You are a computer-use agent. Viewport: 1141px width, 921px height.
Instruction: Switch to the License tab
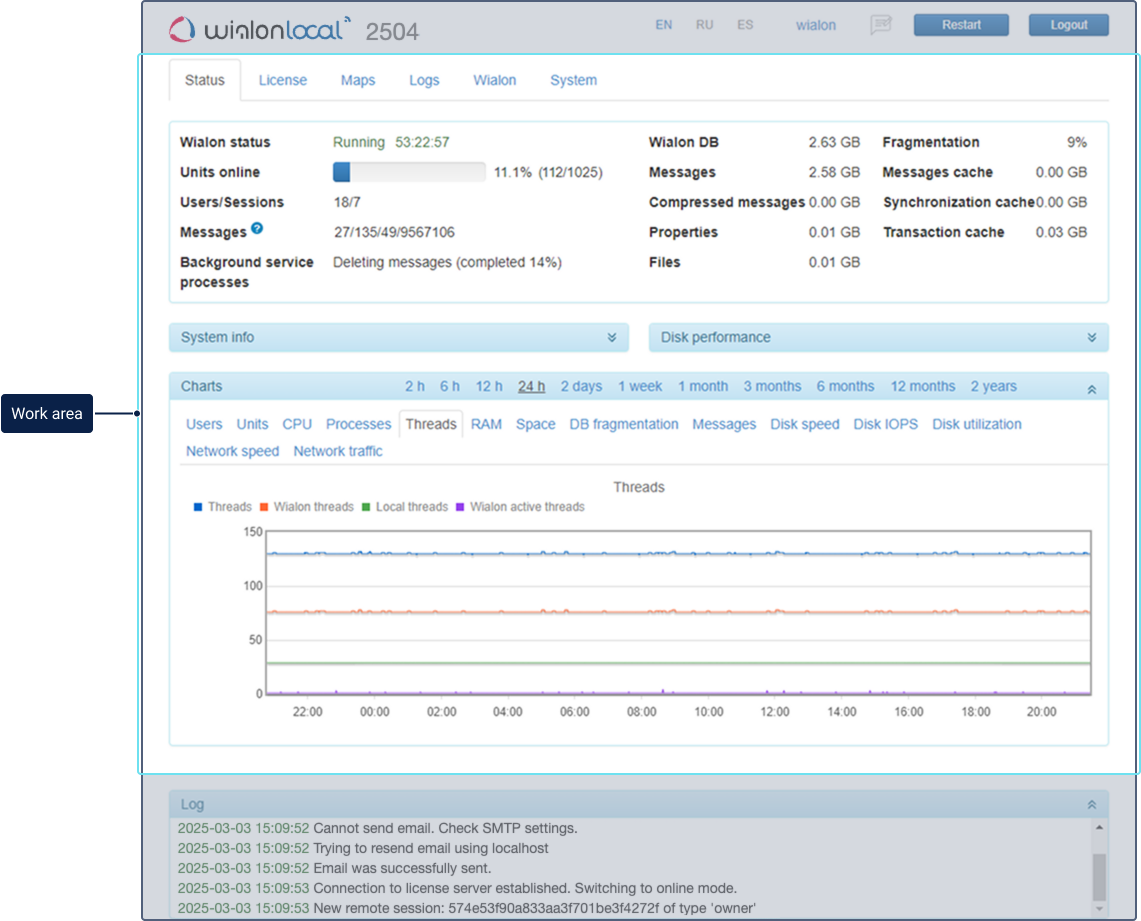283,80
